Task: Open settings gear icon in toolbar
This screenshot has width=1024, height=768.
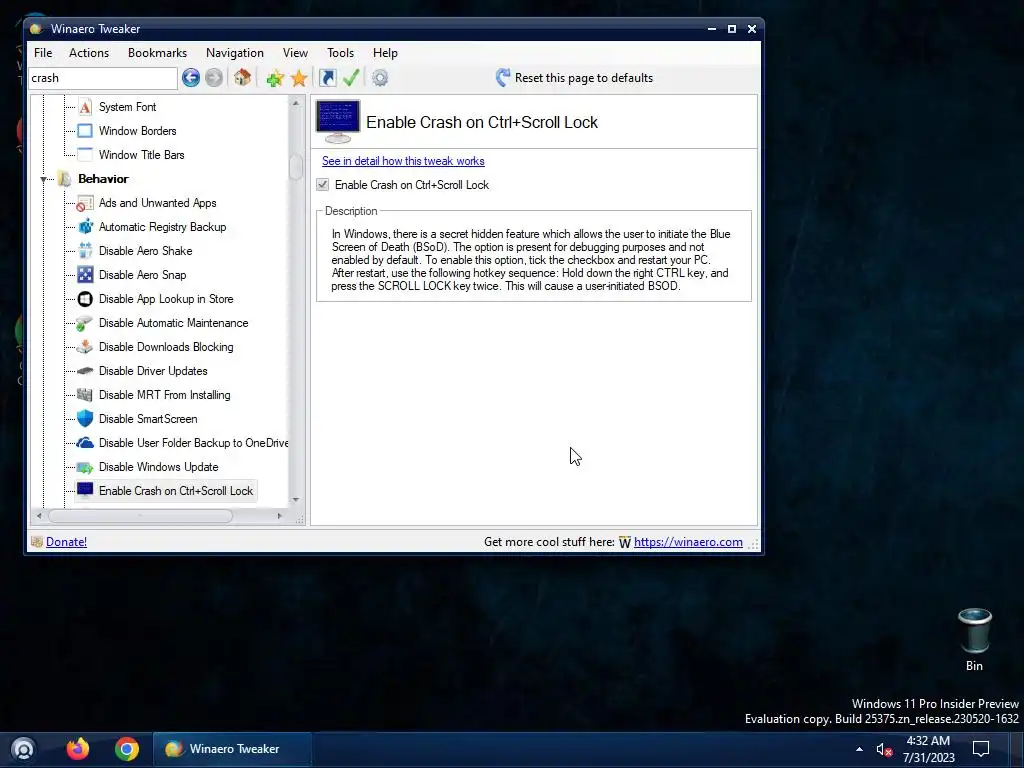Action: click(379, 78)
